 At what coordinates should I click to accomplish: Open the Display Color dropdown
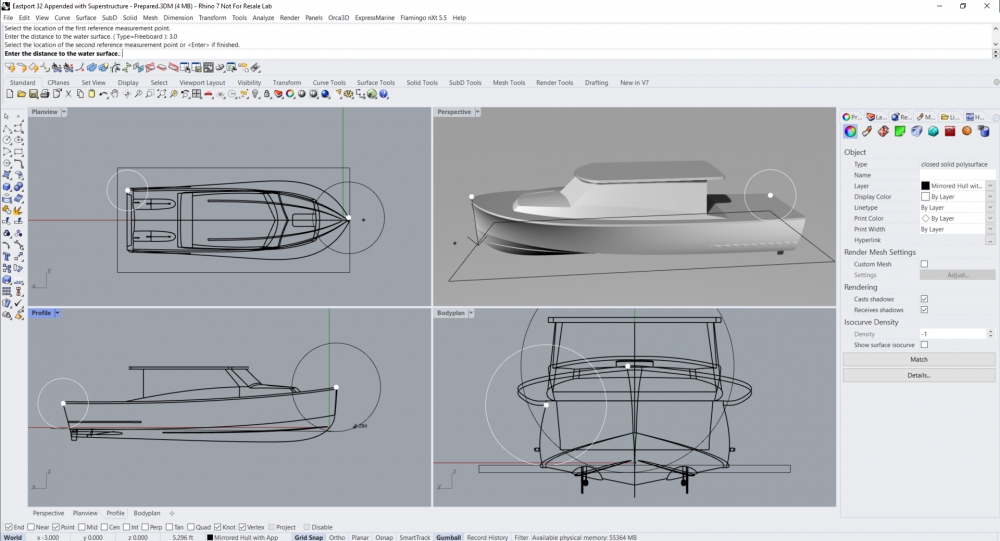click(990, 197)
